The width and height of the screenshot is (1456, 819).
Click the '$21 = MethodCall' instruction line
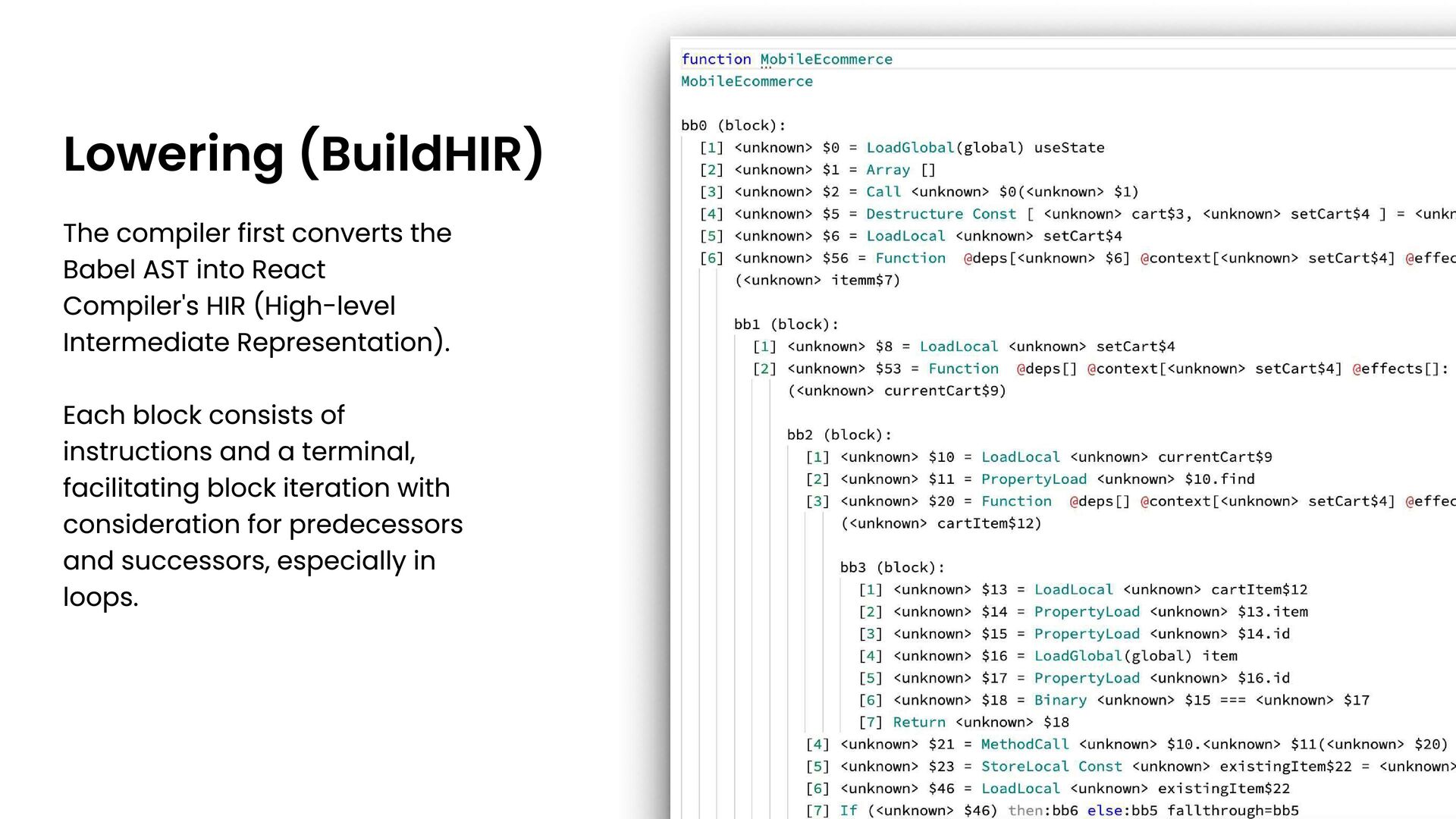point(1127,744)
